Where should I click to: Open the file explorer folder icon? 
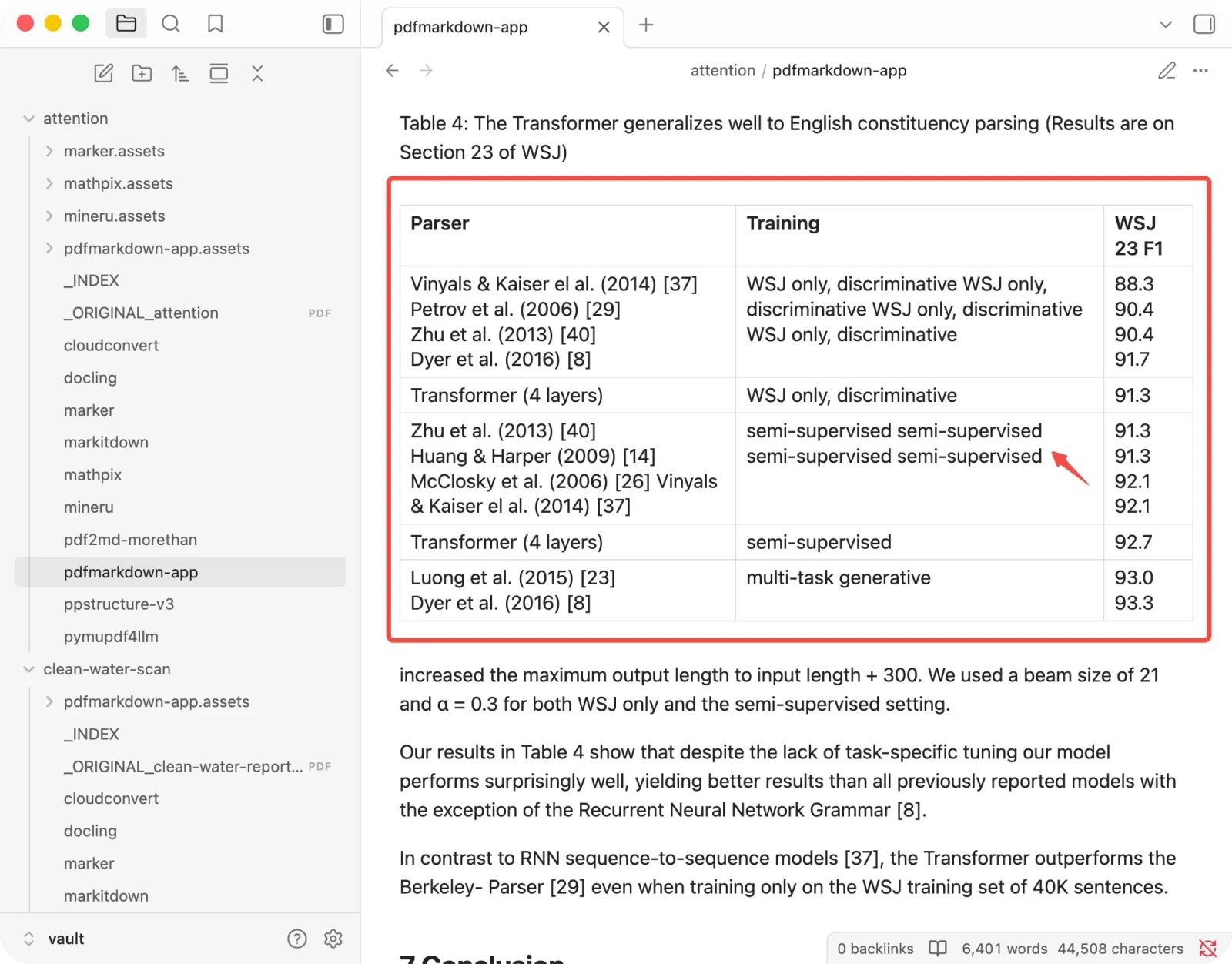126,24
